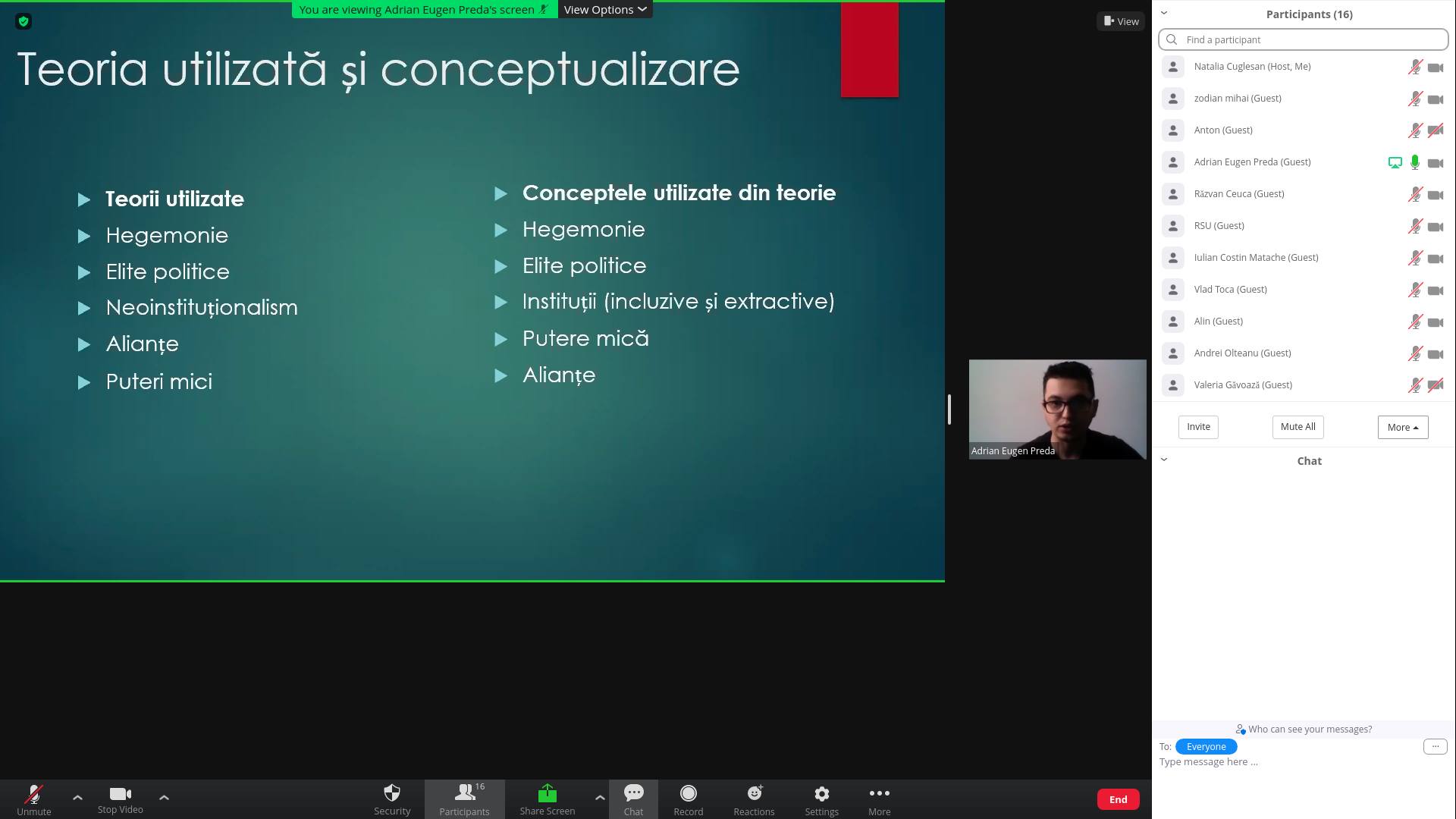Toggle Stop Video camera
This screenshot has height=819, width=1456.
tap(120, 794)
